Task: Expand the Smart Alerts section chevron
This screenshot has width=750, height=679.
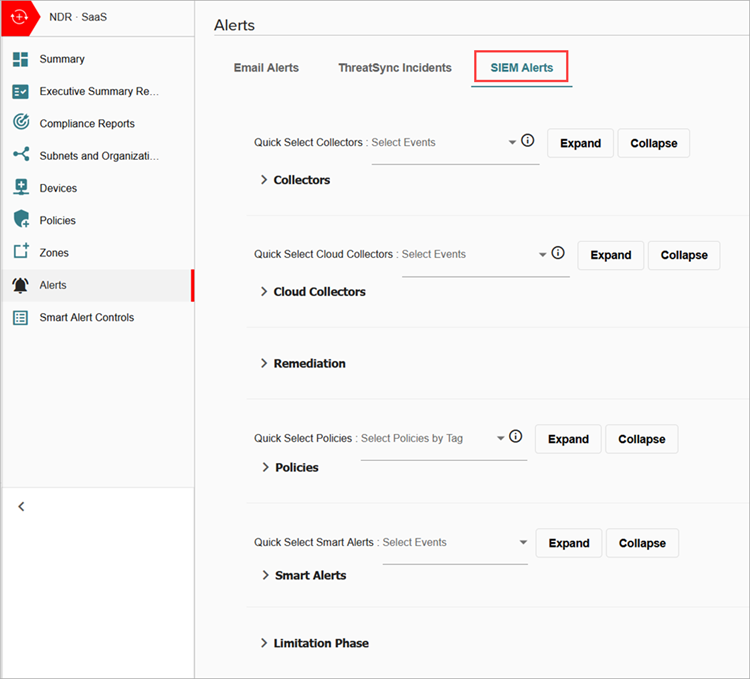Action: click(265, 575)
